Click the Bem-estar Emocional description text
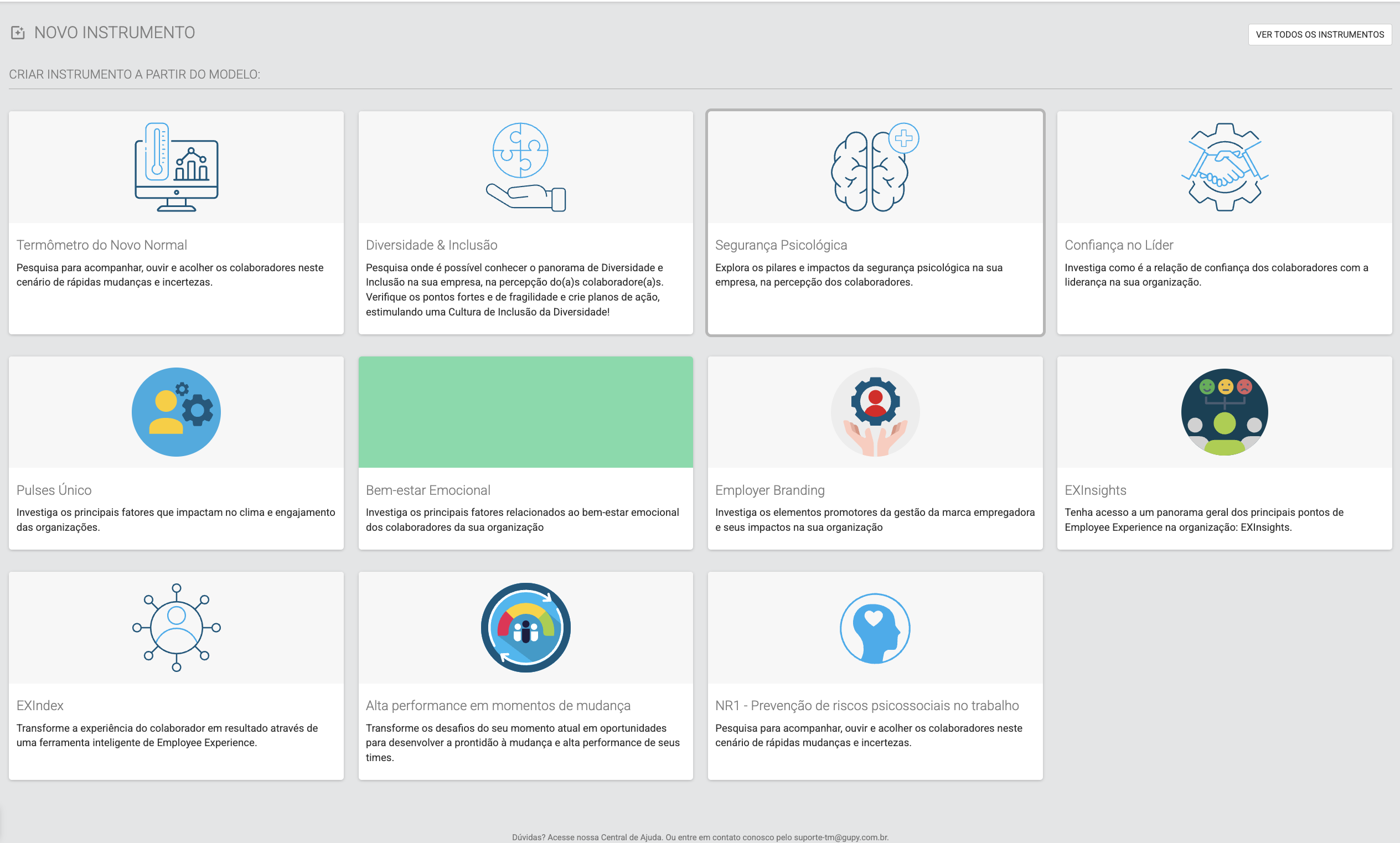This screenshot has width=1400, height=843. [523, 520]
